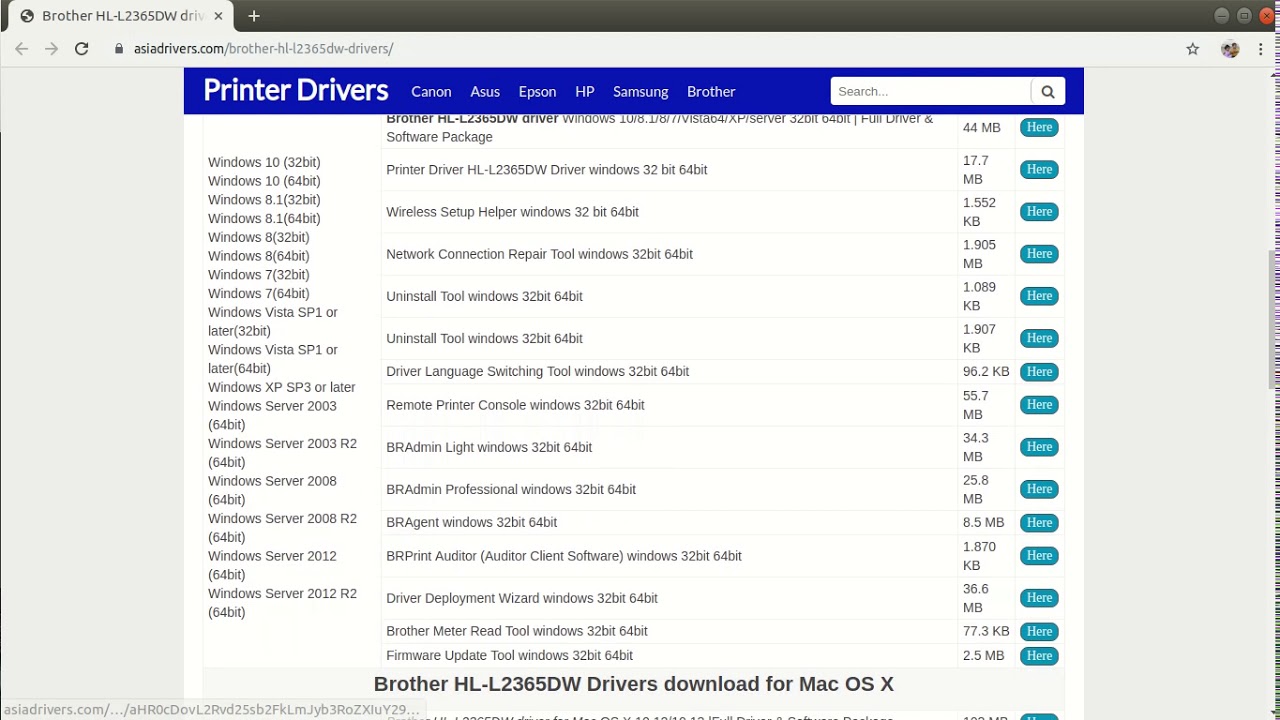Click the "Windows 8.1(32bit)" text
This screenshot has width=1280, height=720.
pos(264,200)
